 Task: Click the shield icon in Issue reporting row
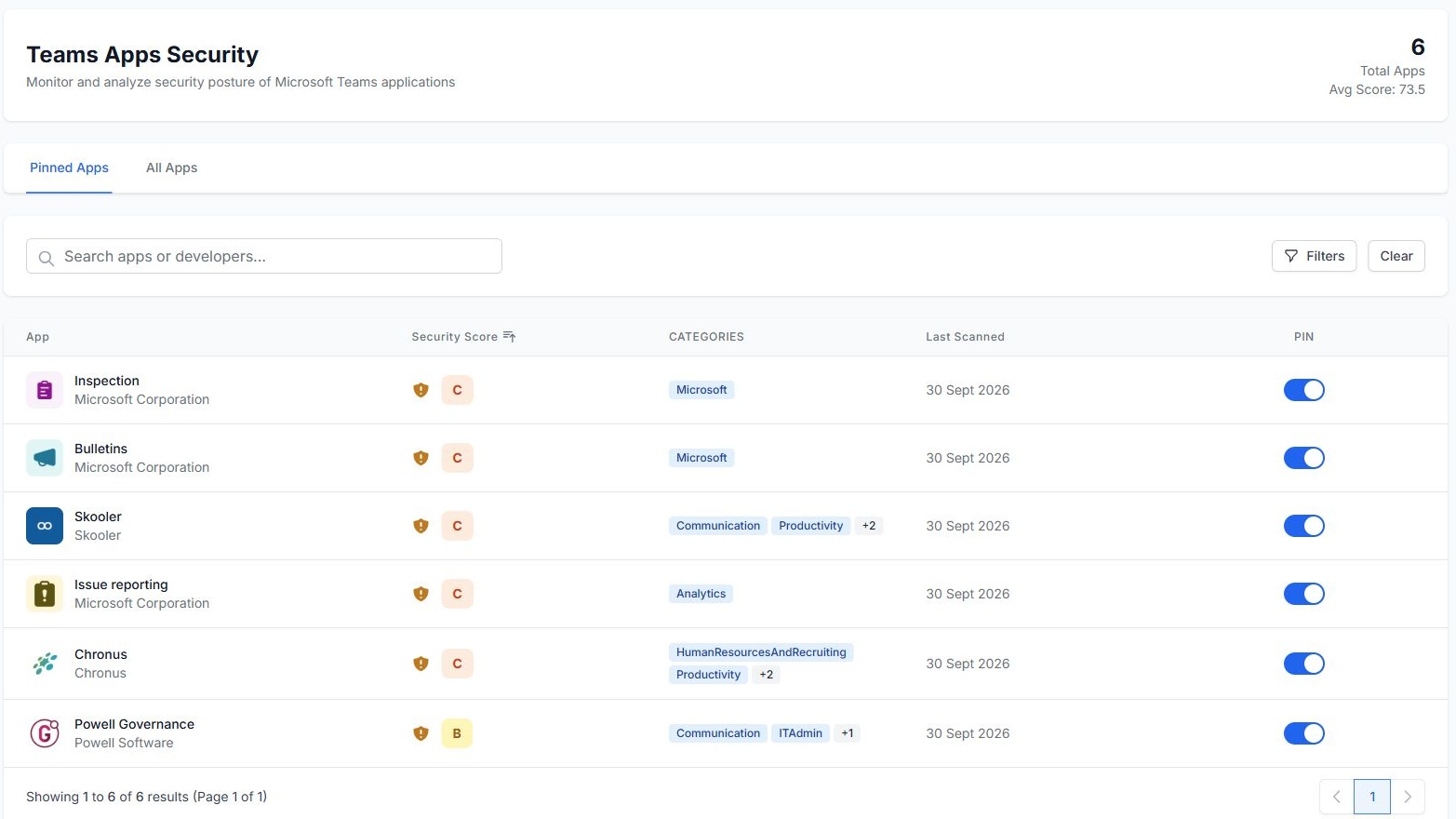(421, 594)
